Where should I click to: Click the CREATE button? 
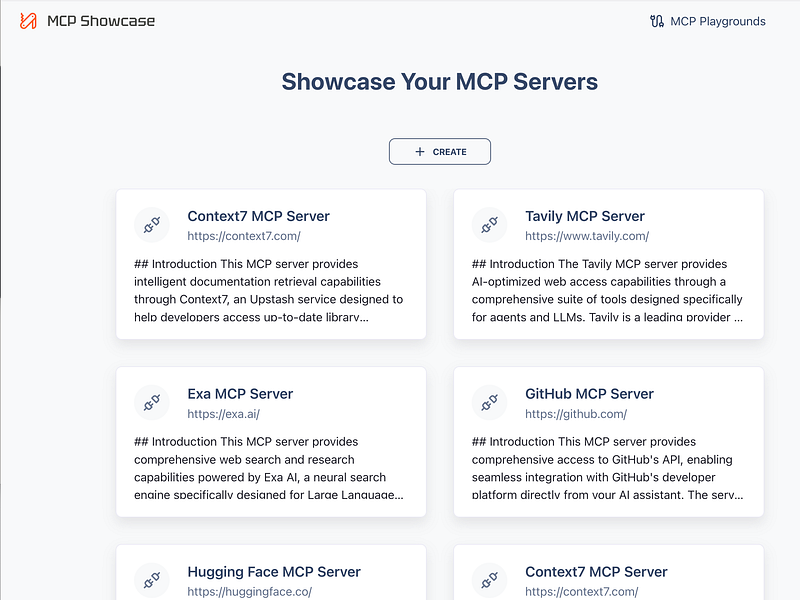(440, 152)
